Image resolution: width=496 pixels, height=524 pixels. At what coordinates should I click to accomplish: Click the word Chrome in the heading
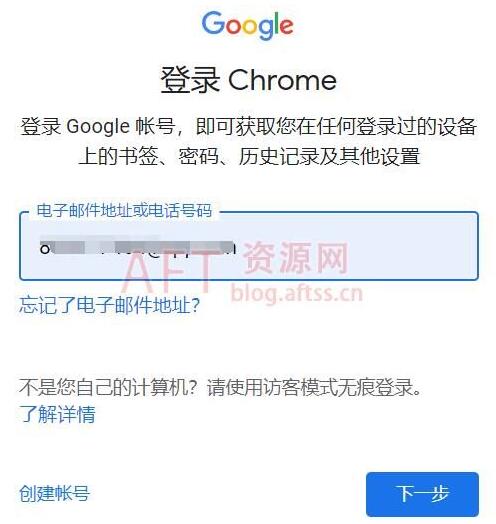282,81
